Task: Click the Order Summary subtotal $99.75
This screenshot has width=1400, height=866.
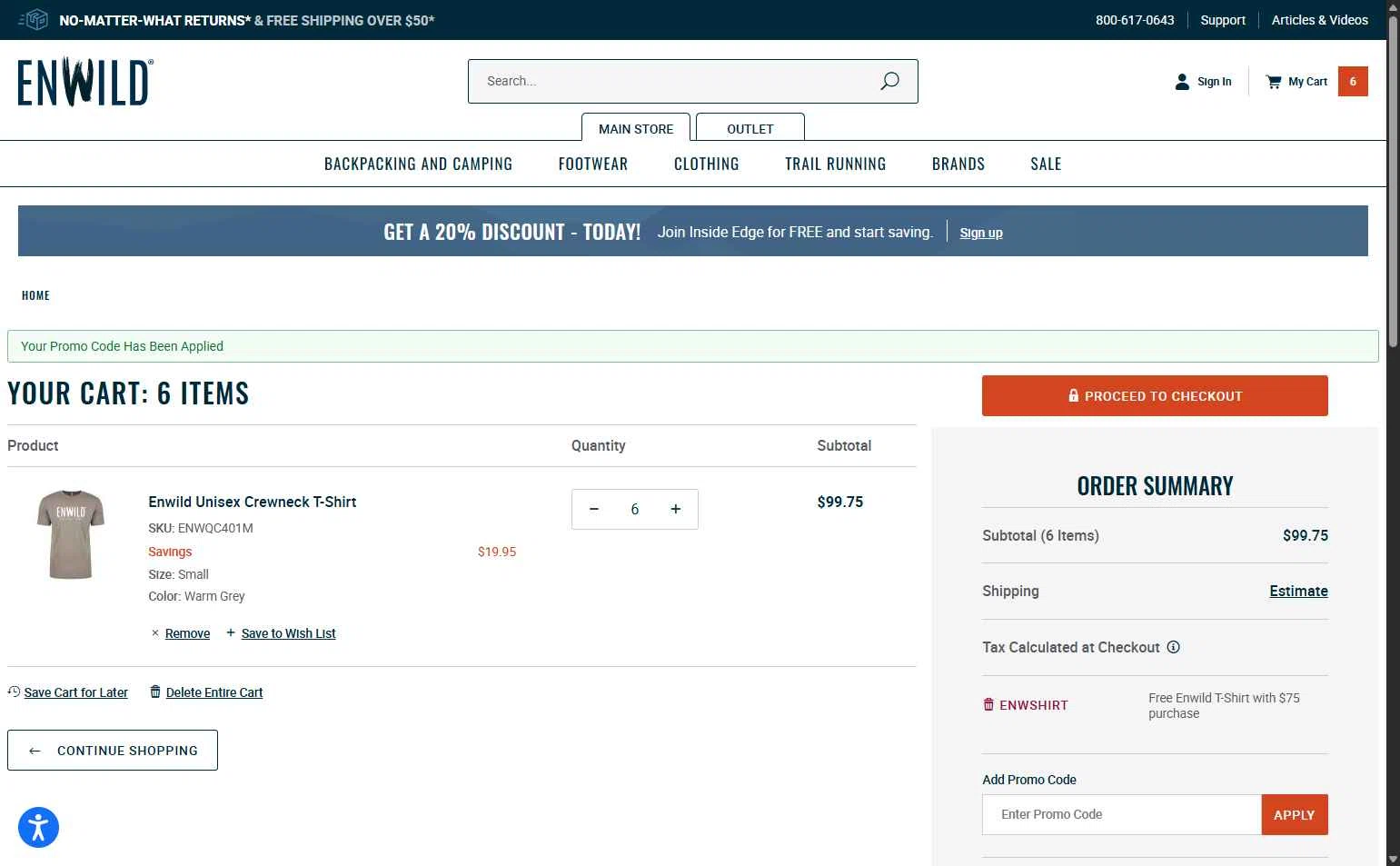Action: pos(1306,535)
